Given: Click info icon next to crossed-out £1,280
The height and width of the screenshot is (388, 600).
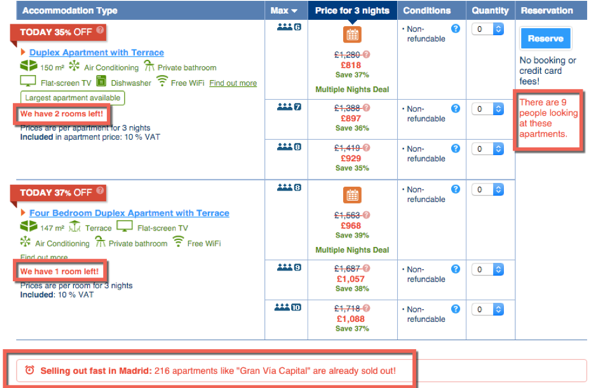Looking at the screenshot, I should click(367, 54).
